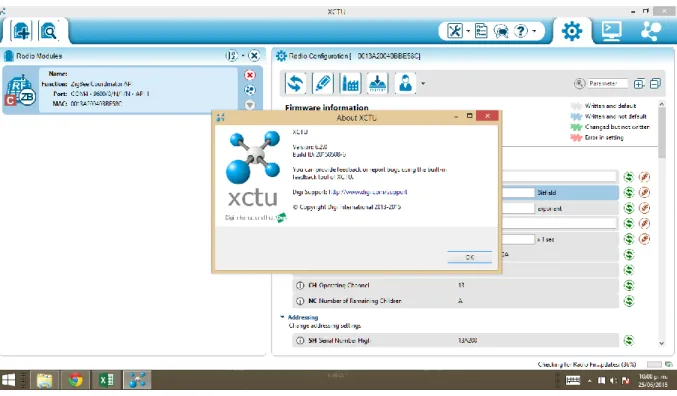The height and width of the screenshot is (396, 677).
Task: Click the 'Firmware information' heading
Action: pyautogui.click(x=327, y=108)
